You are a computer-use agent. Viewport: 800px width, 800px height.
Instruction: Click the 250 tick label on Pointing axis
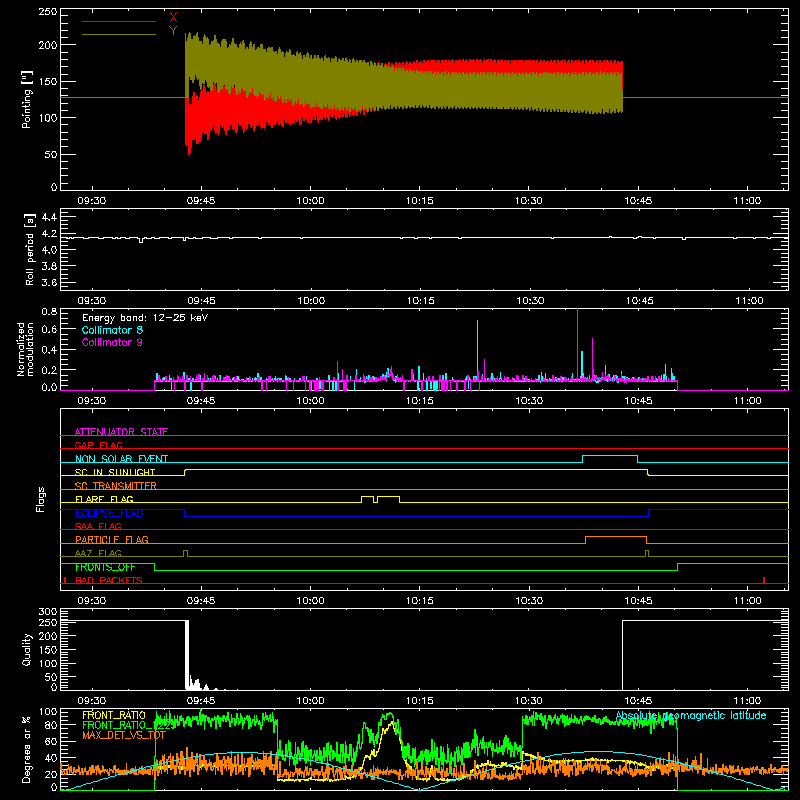tap(48, 11)
